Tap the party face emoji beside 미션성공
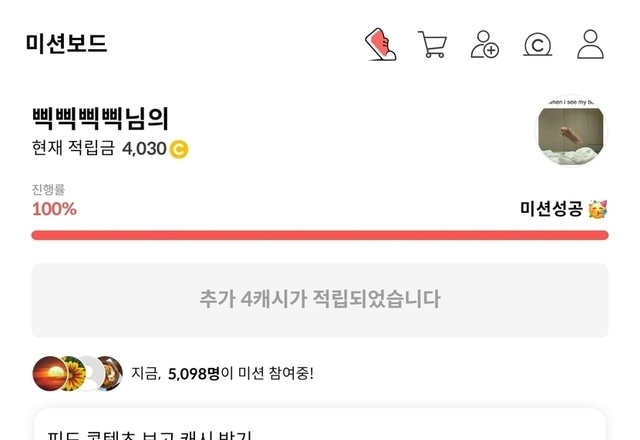640x440 pixels. [598, 209]
